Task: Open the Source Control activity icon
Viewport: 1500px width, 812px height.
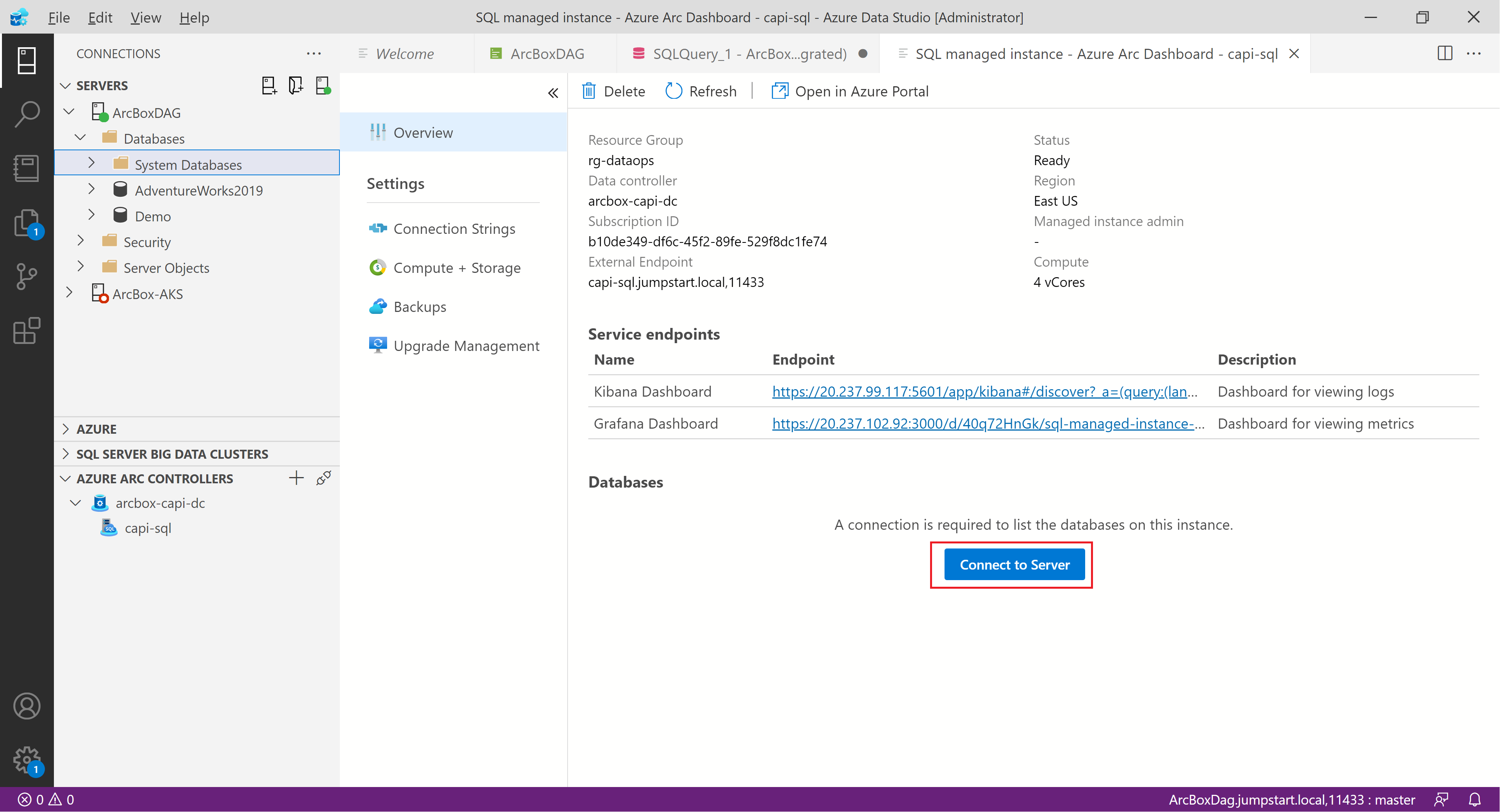Action: click(x=27, y=276)
